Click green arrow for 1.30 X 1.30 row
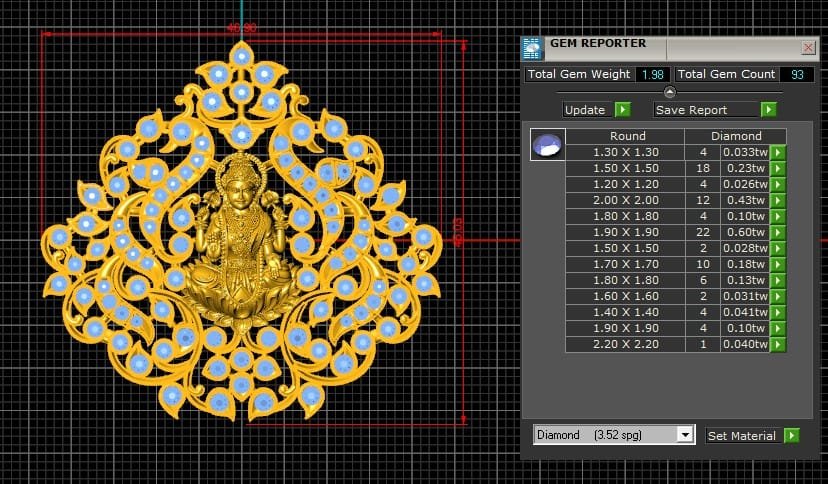Screen dimensions: 828x484 point(778,152)
